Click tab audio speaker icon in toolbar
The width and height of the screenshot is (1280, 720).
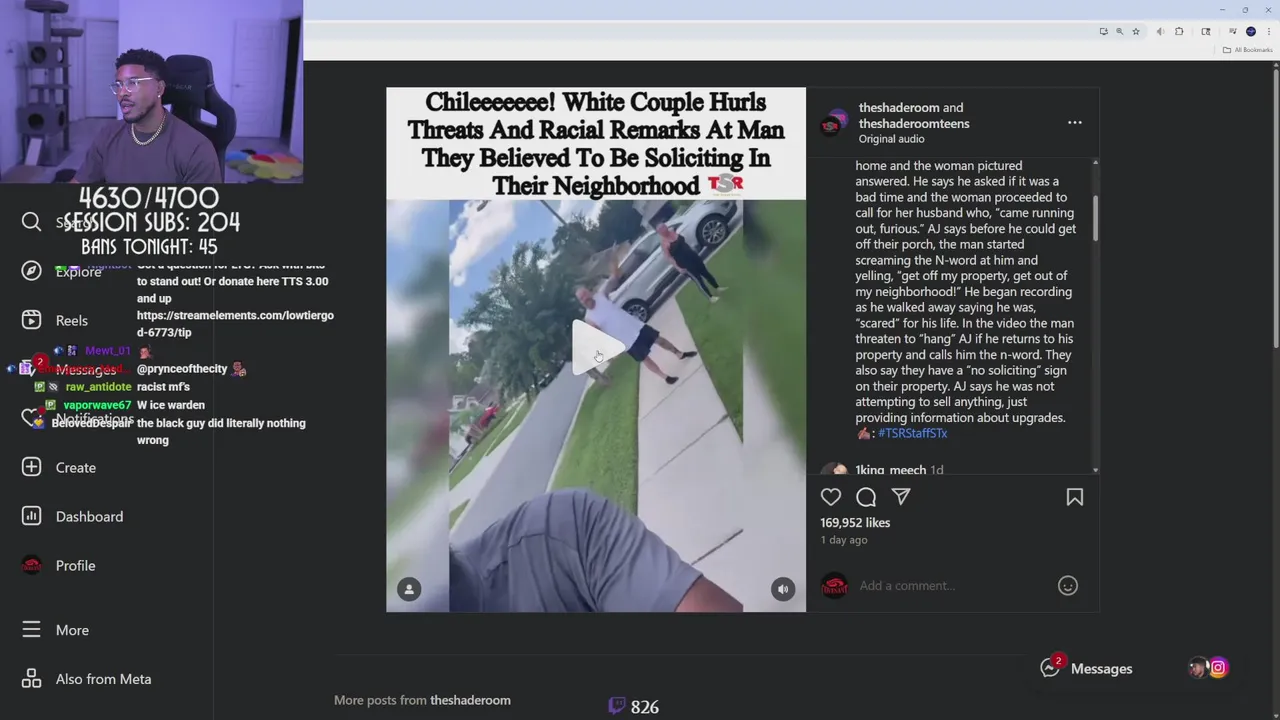(1160, 31)
